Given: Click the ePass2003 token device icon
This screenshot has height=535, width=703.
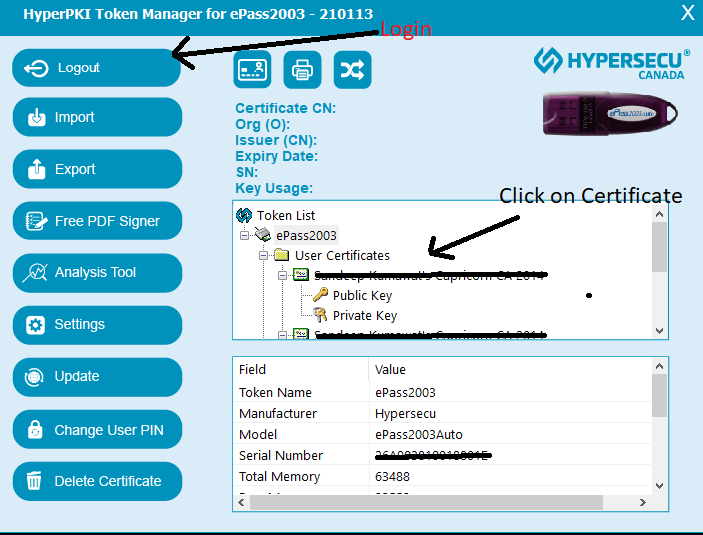Looking at the screenshot, I should (263, 235).
